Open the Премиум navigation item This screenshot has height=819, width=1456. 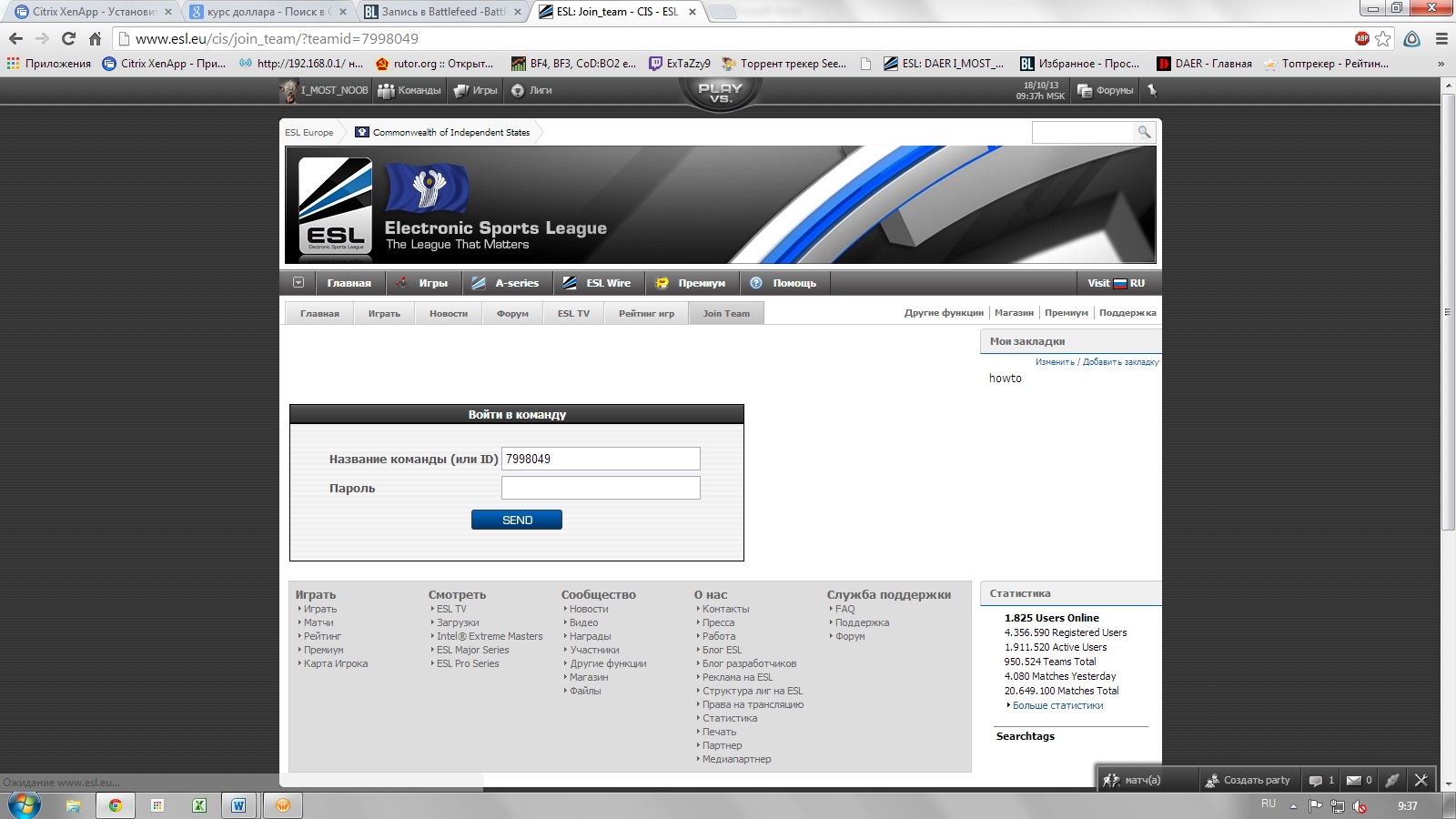tap(692, 283)
